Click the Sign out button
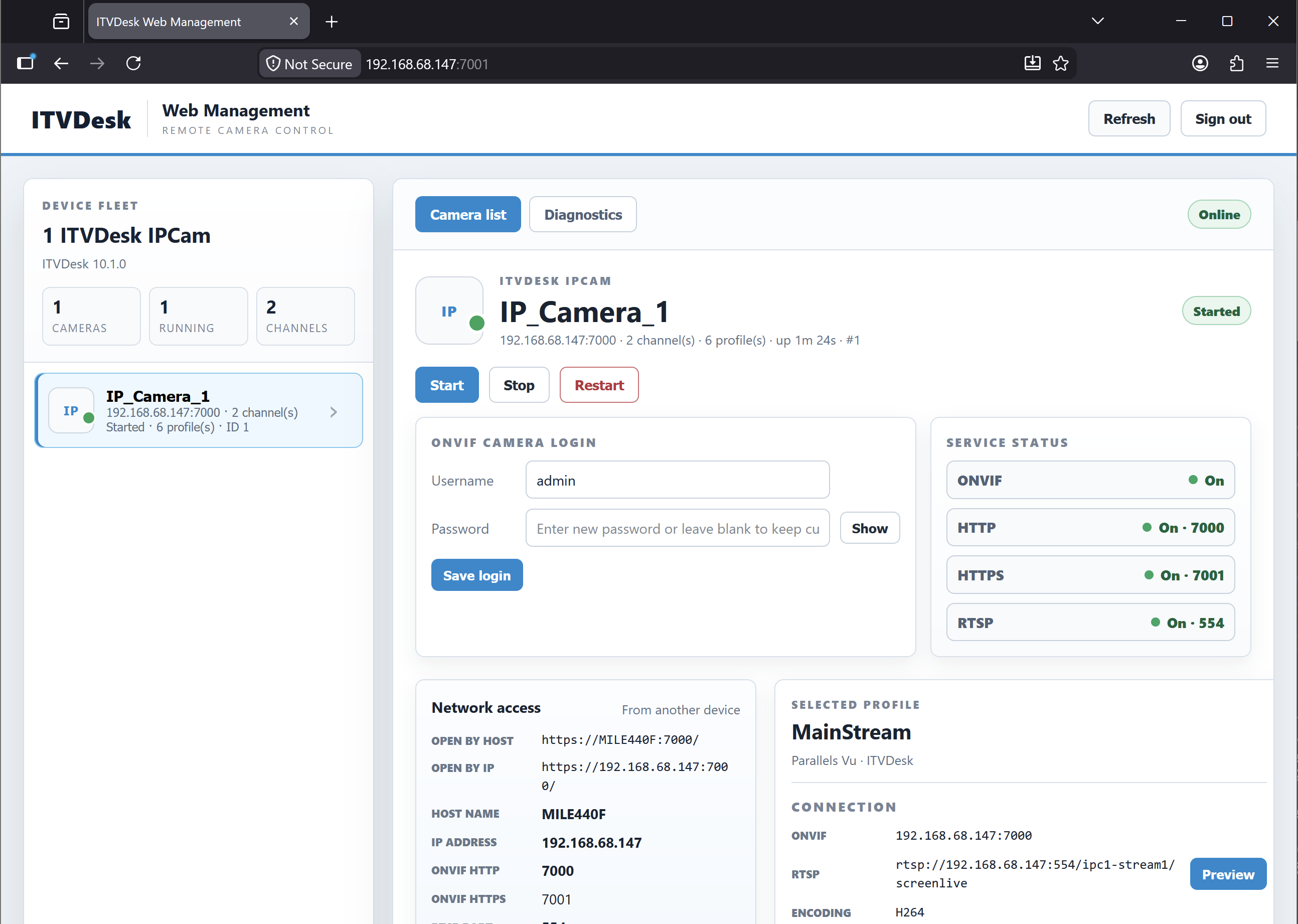This screenshot has width=1298, height=924. click(x=1223, y=119)
